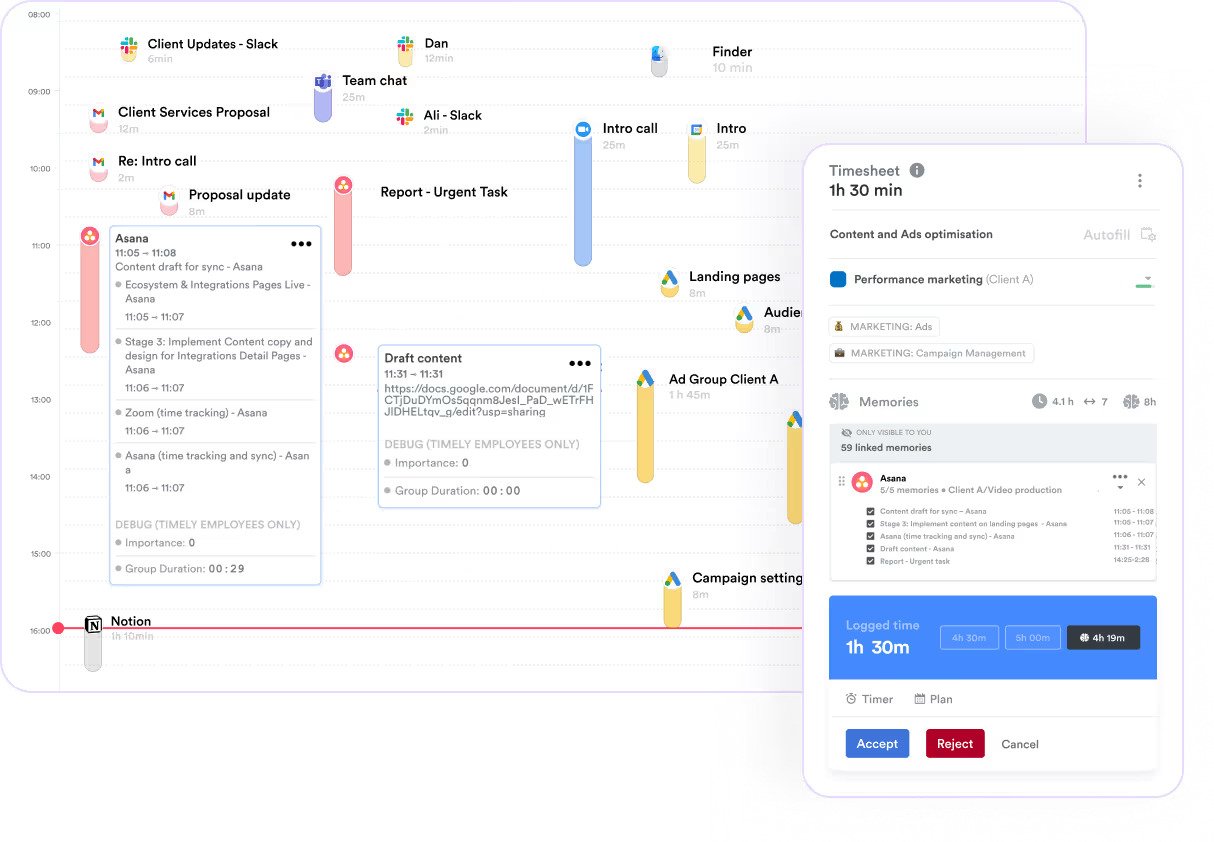The width and height of the screenshot is (1214, 842).
Task: Open the Draft content card's ellipsis menu
Action: click(x=580, y=364)
